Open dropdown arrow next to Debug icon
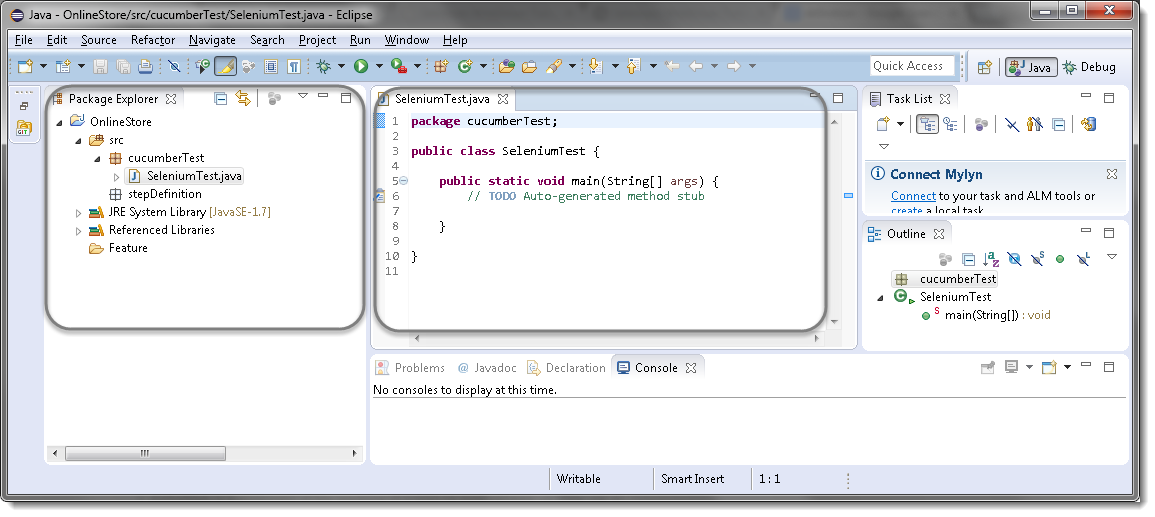The width and height of the screenshot is (1155, 517). tap(341, 66)
